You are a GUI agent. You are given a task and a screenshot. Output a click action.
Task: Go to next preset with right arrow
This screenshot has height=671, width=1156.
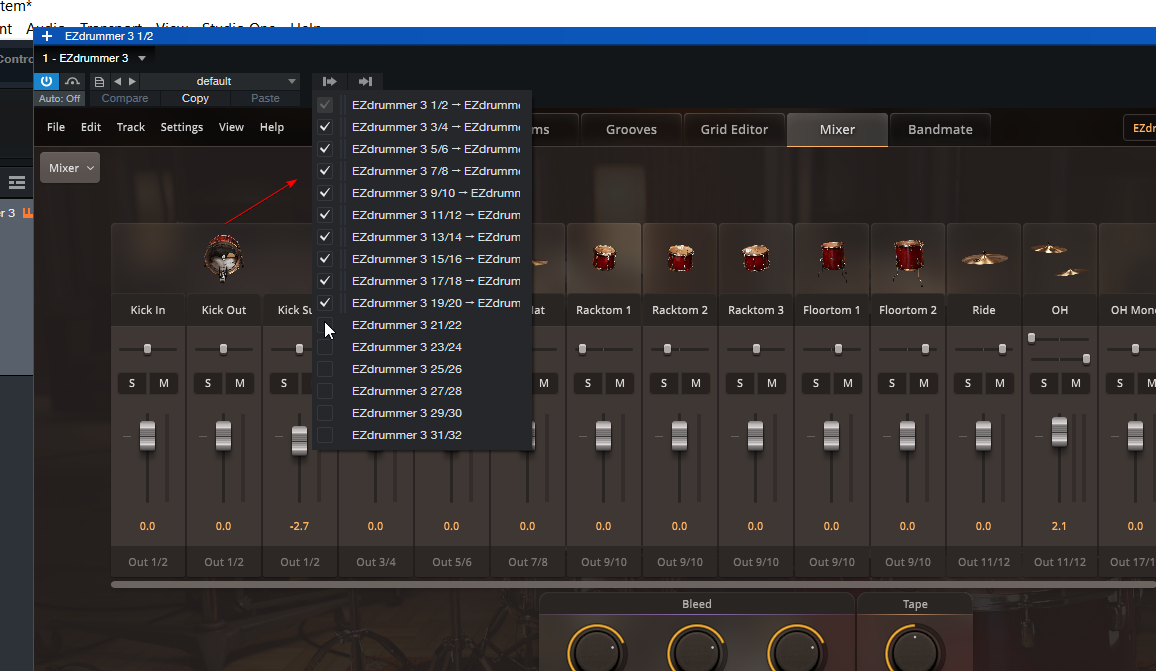coord(132,81)
